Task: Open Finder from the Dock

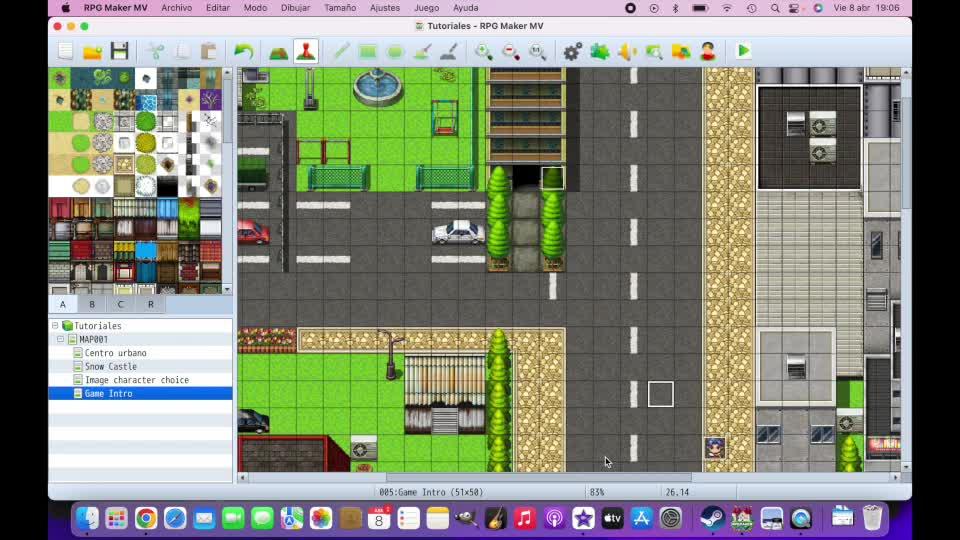Action: 87,519
